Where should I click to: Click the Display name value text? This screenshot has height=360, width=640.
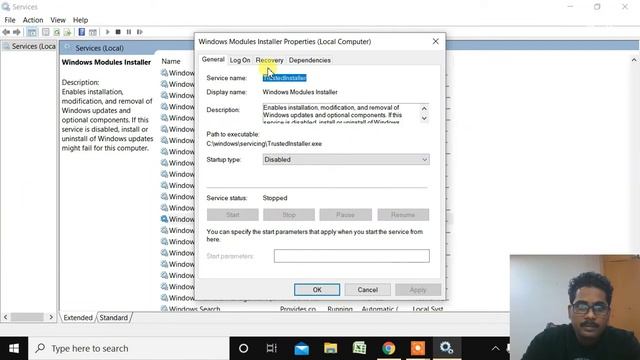300,92
